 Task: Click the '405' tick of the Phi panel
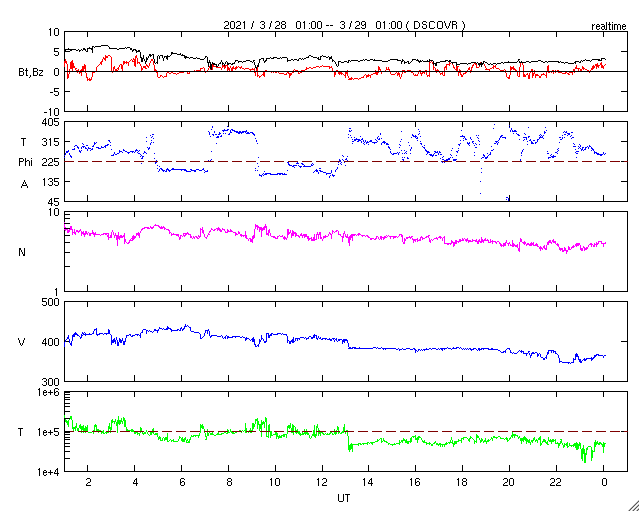click(53, 122)
